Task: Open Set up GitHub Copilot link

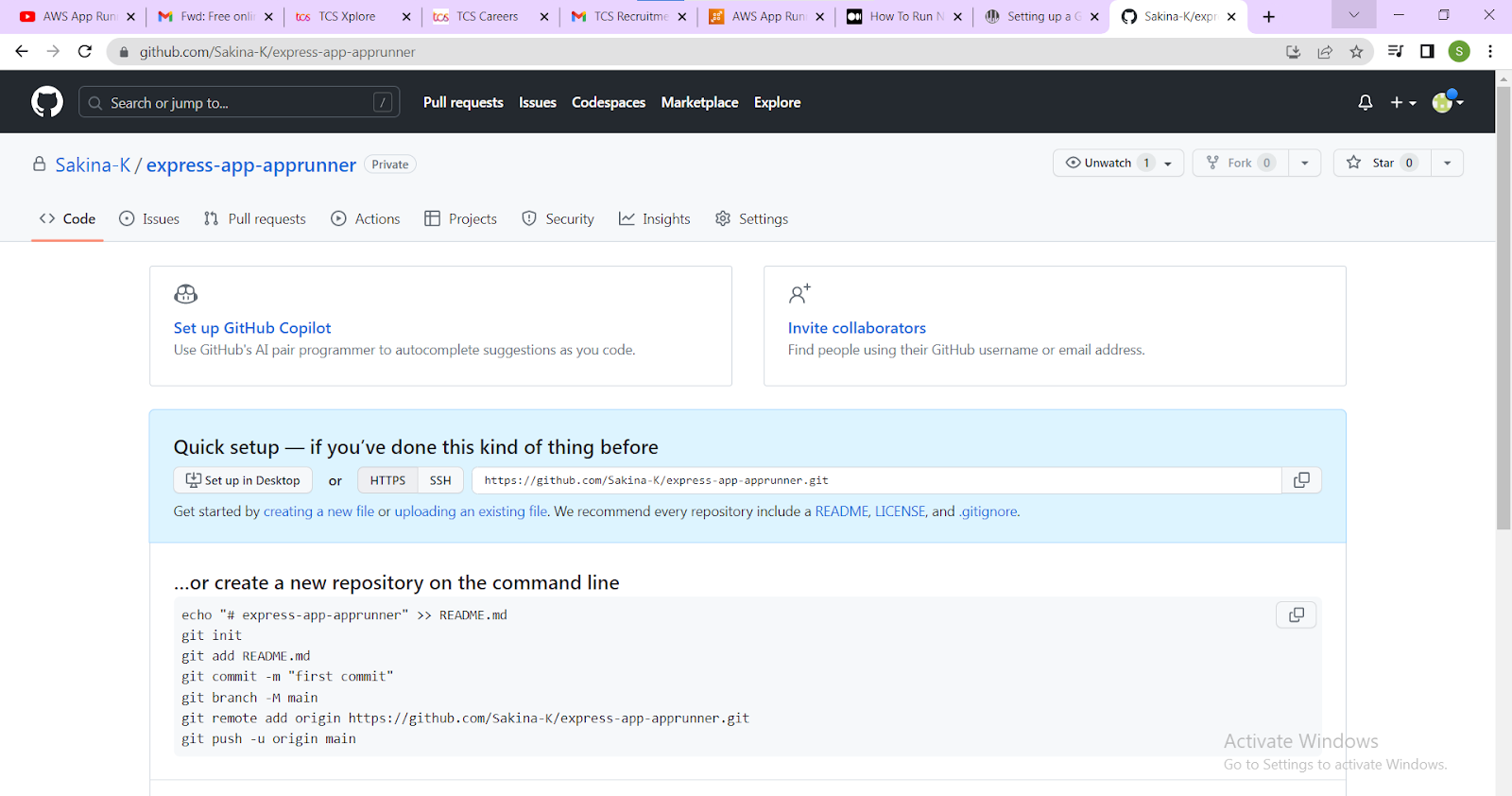Action: click(x=252, y=328)
